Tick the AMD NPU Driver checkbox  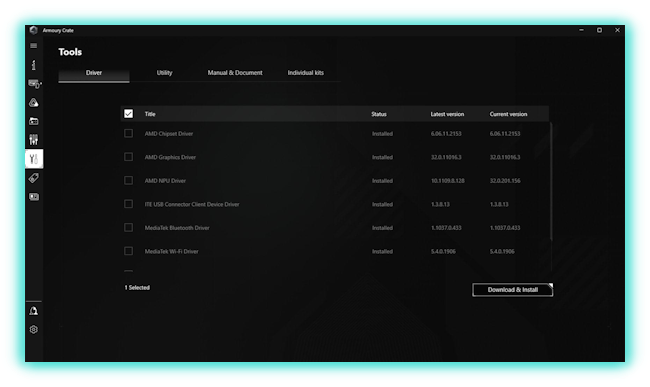coord(129,180)
